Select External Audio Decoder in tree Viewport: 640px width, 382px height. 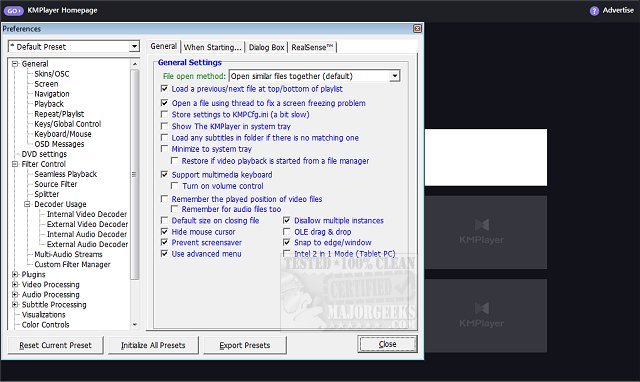coord(87,244)
